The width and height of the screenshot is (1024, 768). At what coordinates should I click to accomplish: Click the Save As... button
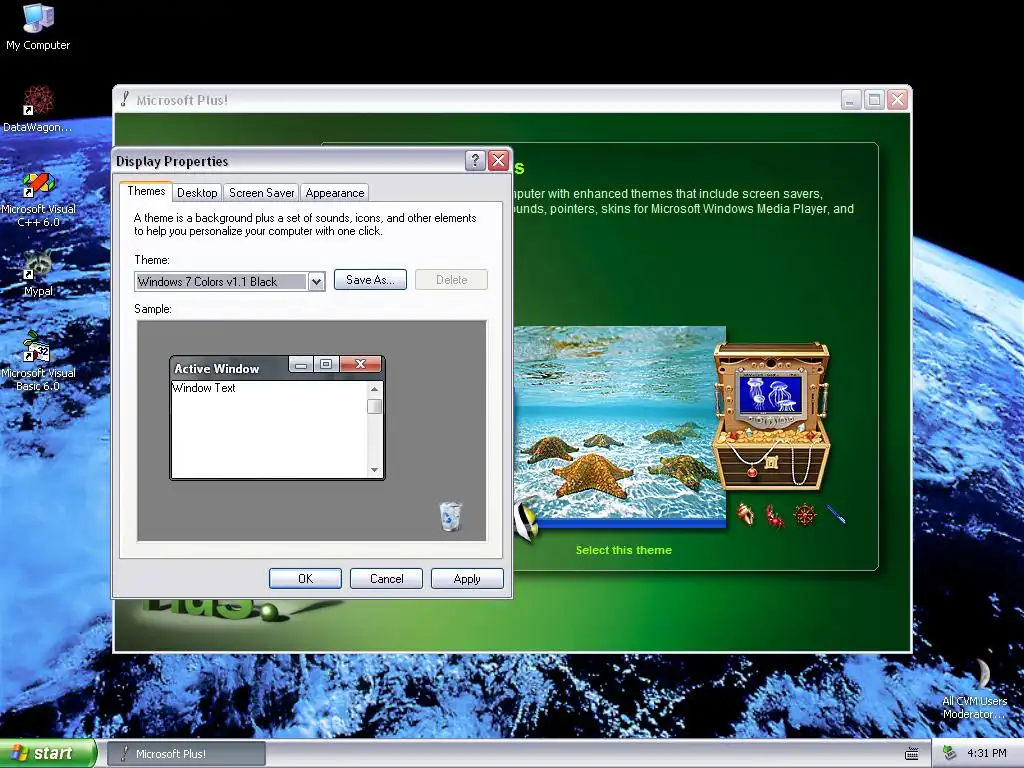tap(370, 280)
